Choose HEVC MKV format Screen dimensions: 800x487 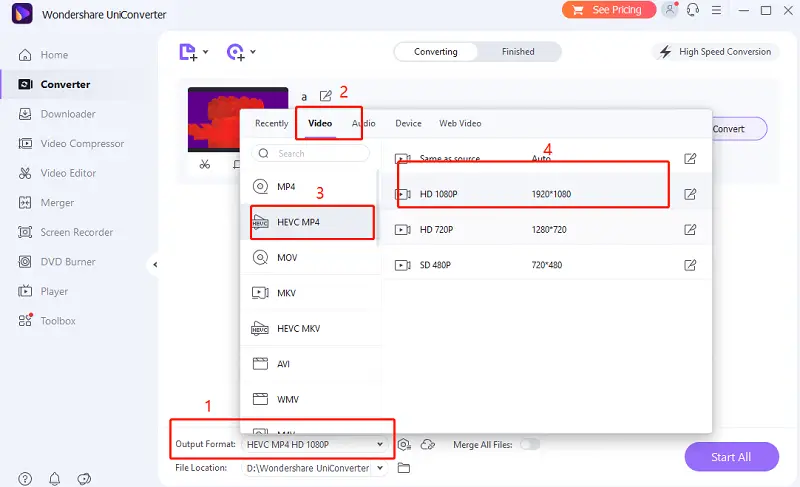coord(310,328)
